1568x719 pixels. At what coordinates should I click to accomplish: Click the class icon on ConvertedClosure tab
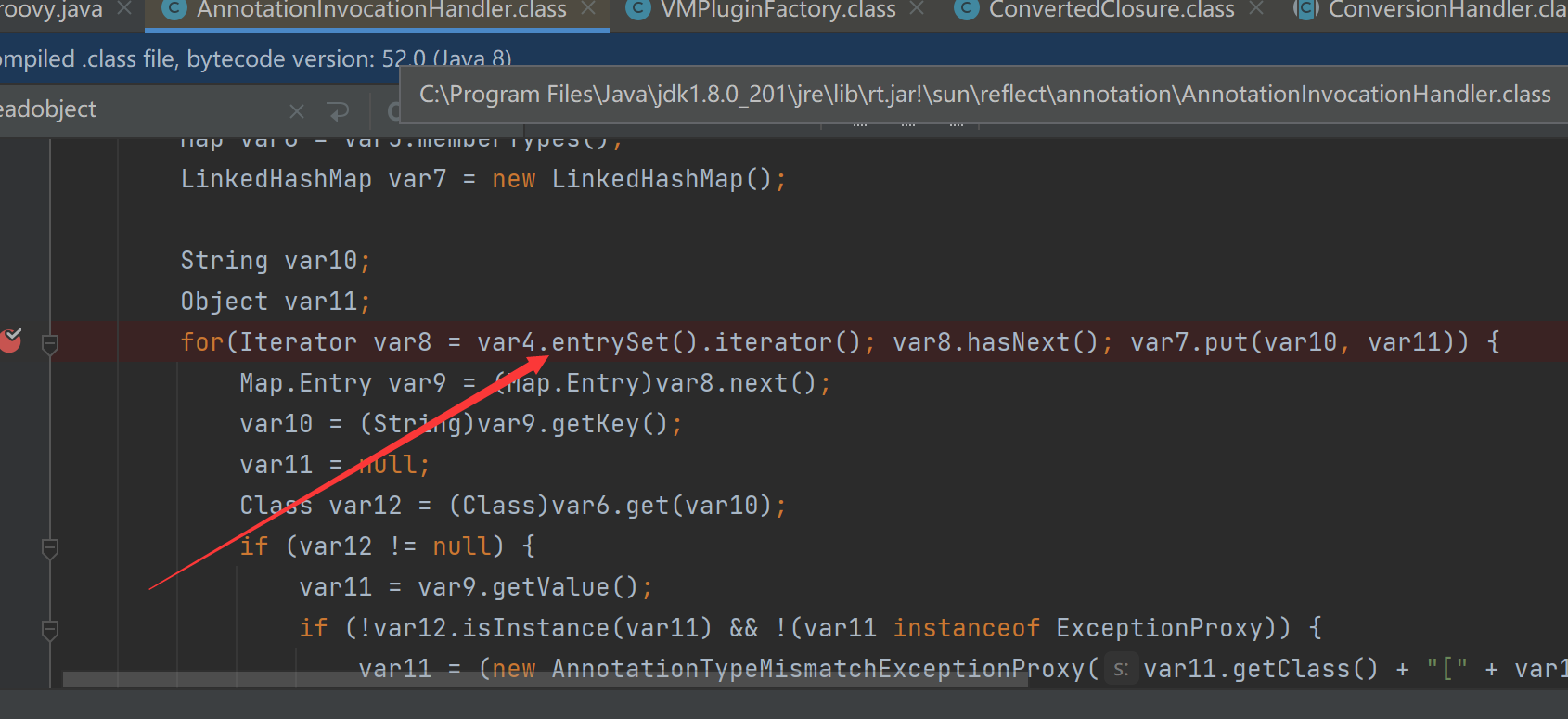tap(968, 10)
